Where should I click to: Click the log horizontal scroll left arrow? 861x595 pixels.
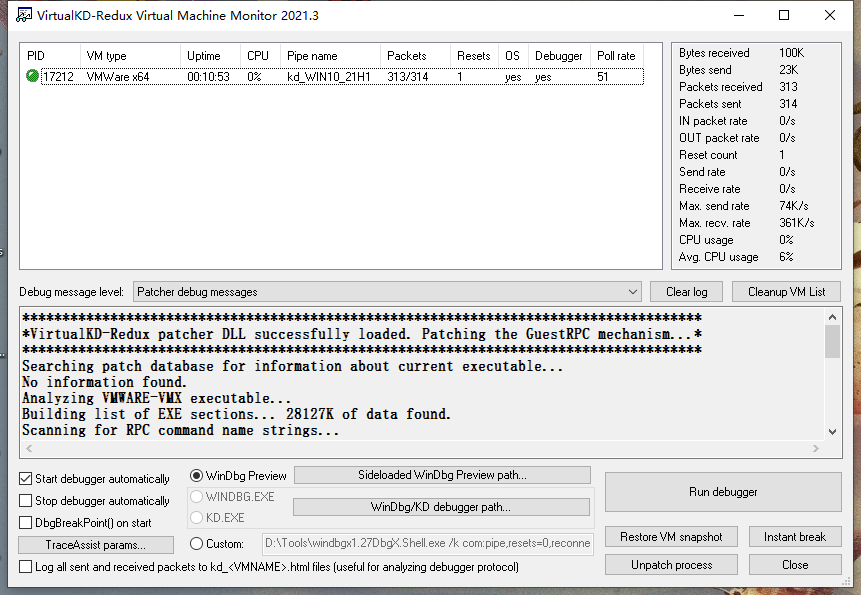point(29,448)
